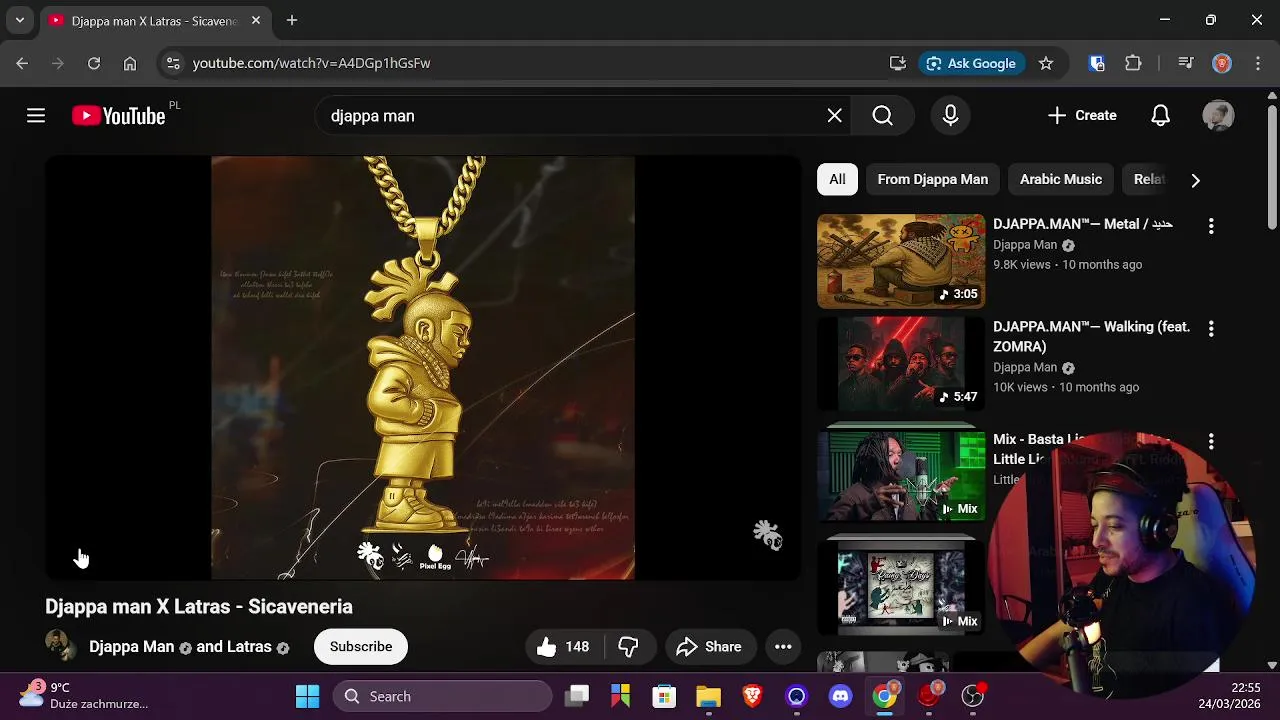Image resolution: width=1280 pixels, height=720 pixels.
Task: Open the clock showing 22:55
Action: coord(1231,696)
